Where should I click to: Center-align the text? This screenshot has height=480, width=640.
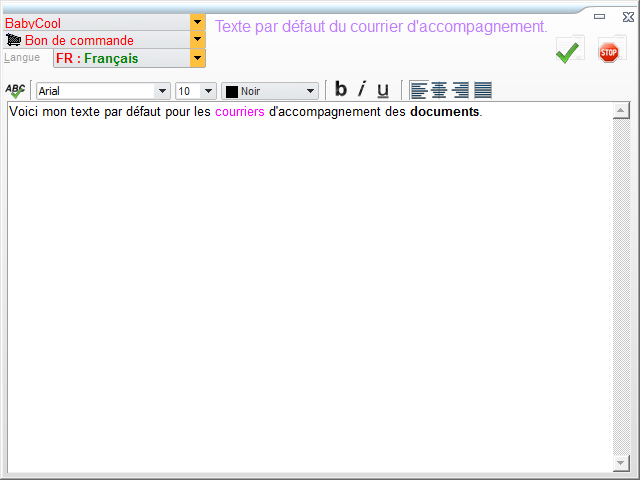(x=439, y=91)
